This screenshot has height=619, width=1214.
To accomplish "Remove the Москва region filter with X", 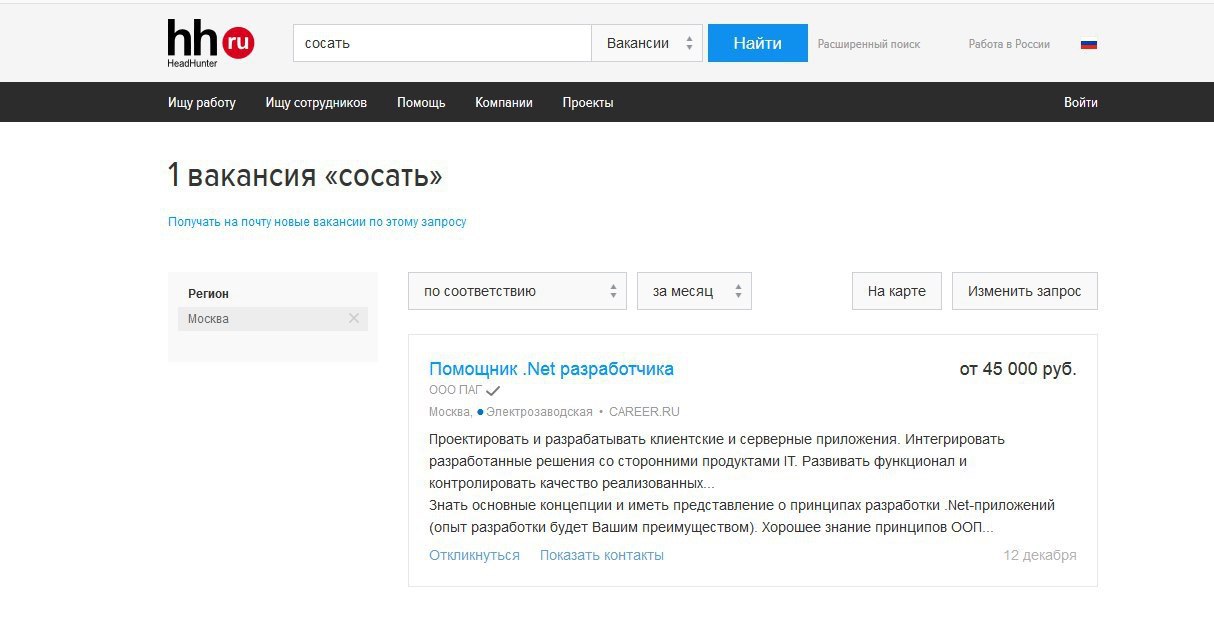I will tap(353, 319).
